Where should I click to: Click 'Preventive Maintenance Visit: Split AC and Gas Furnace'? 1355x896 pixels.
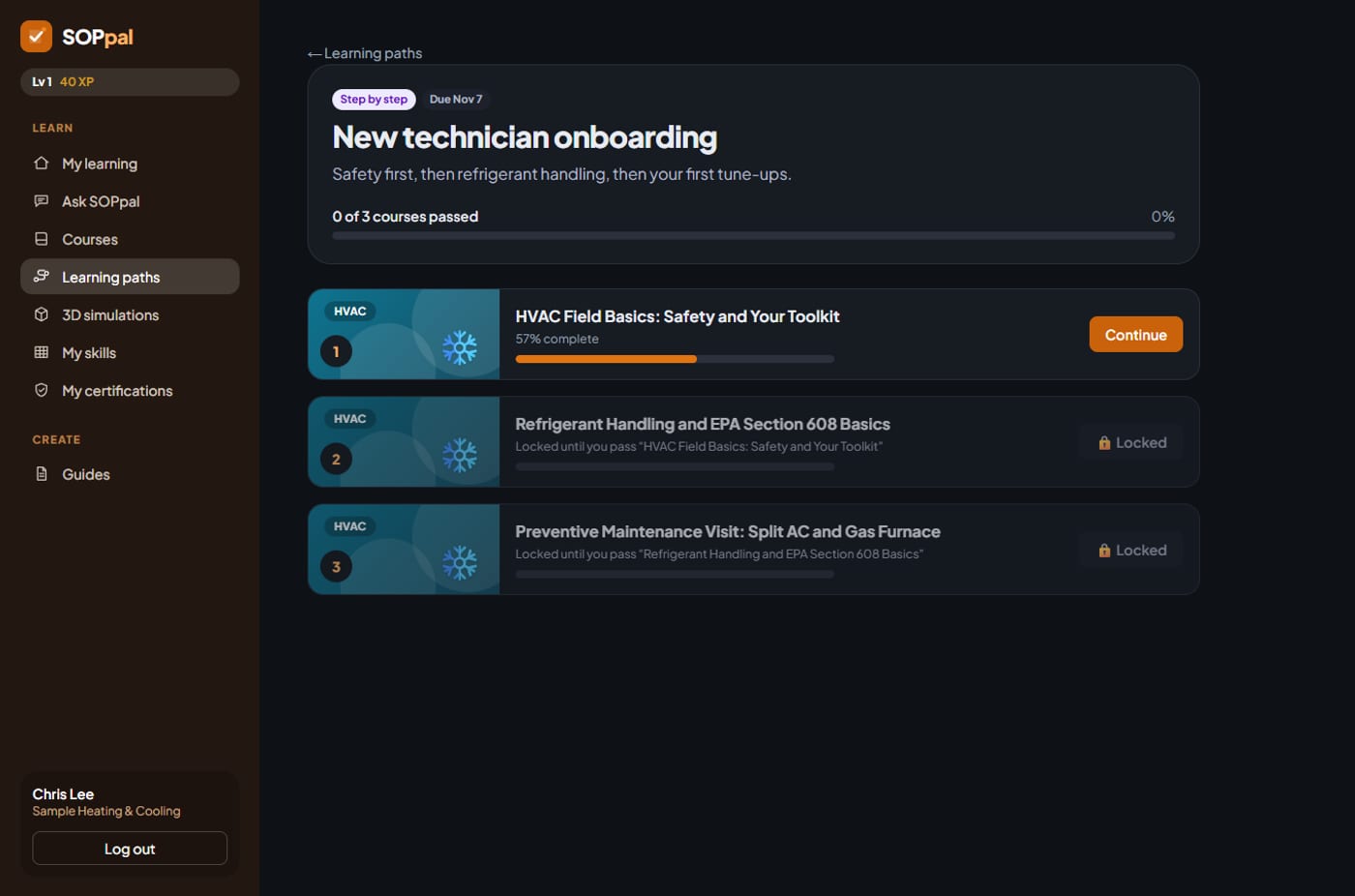pos(728,531)
